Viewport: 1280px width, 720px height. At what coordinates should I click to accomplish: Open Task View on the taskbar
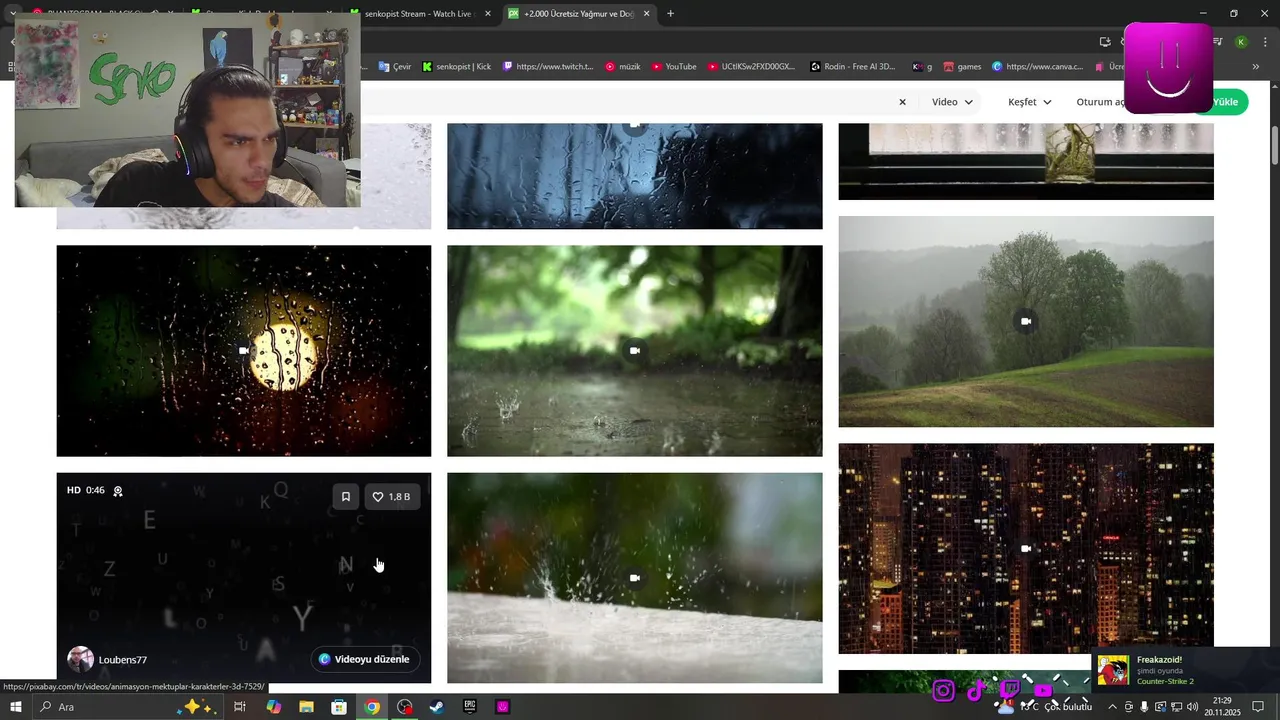coord(240,707)
